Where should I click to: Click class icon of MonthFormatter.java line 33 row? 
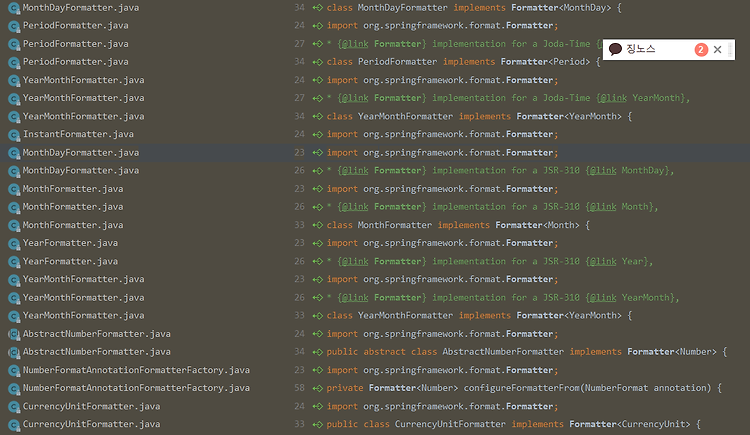click(14, 225)
